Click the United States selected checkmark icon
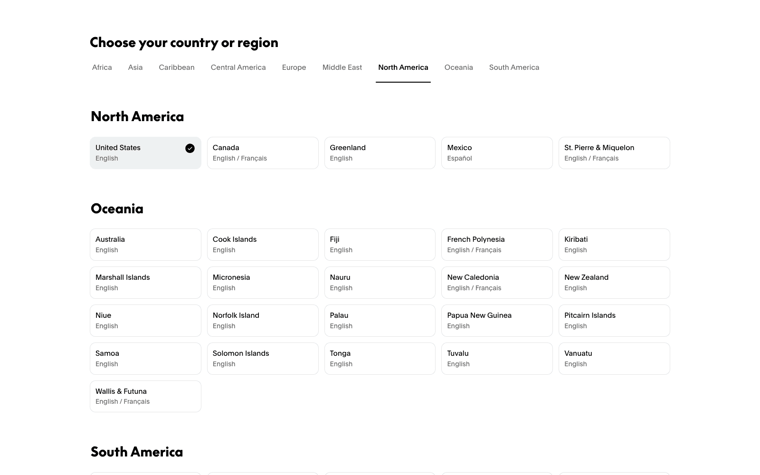Screen dimensions: 760x475 click(x=190, y=148)
